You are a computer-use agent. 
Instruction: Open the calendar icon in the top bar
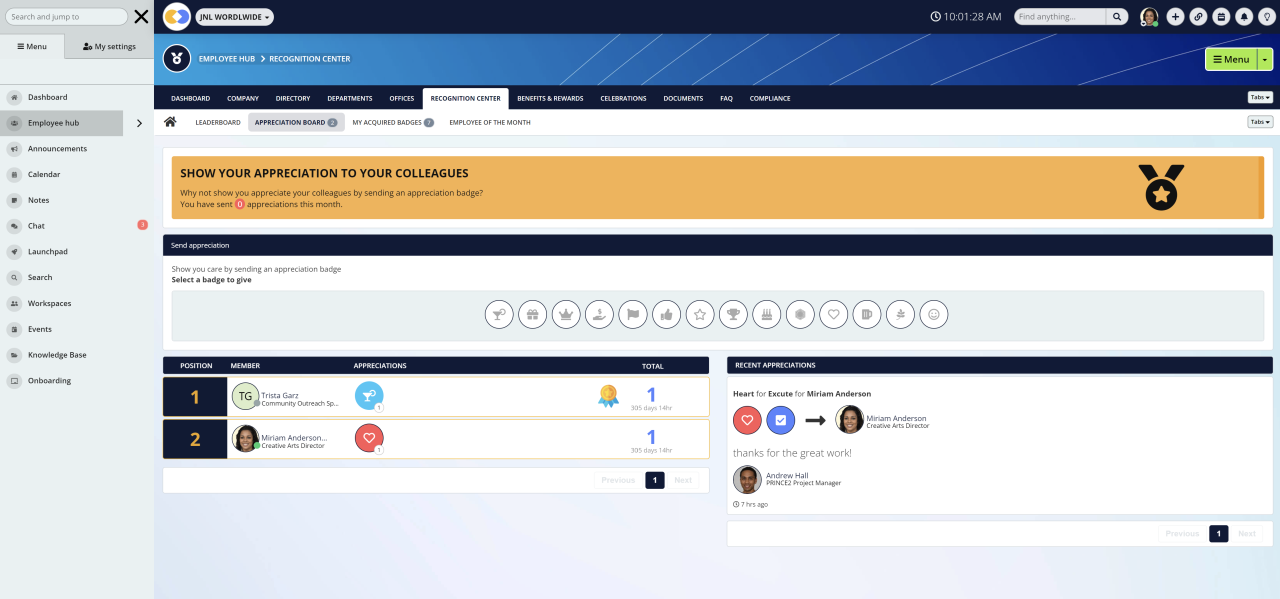tap(1221, 16)
